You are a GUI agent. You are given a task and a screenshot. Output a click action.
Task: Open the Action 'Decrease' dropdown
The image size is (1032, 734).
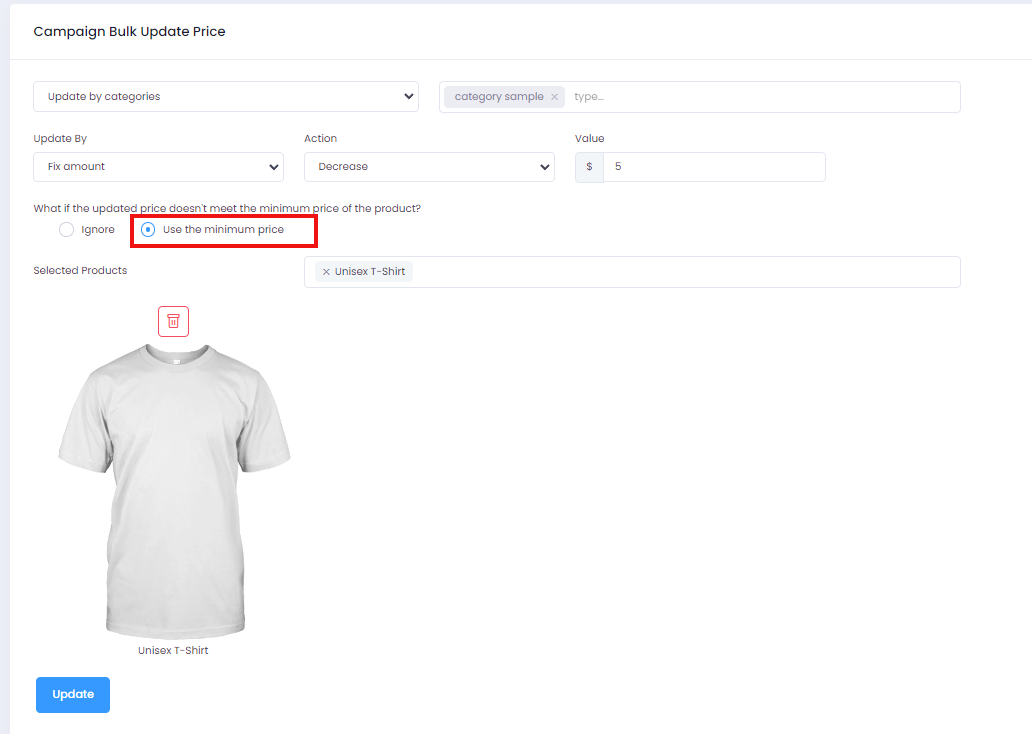pyautogui.click(x=429, y=167)
